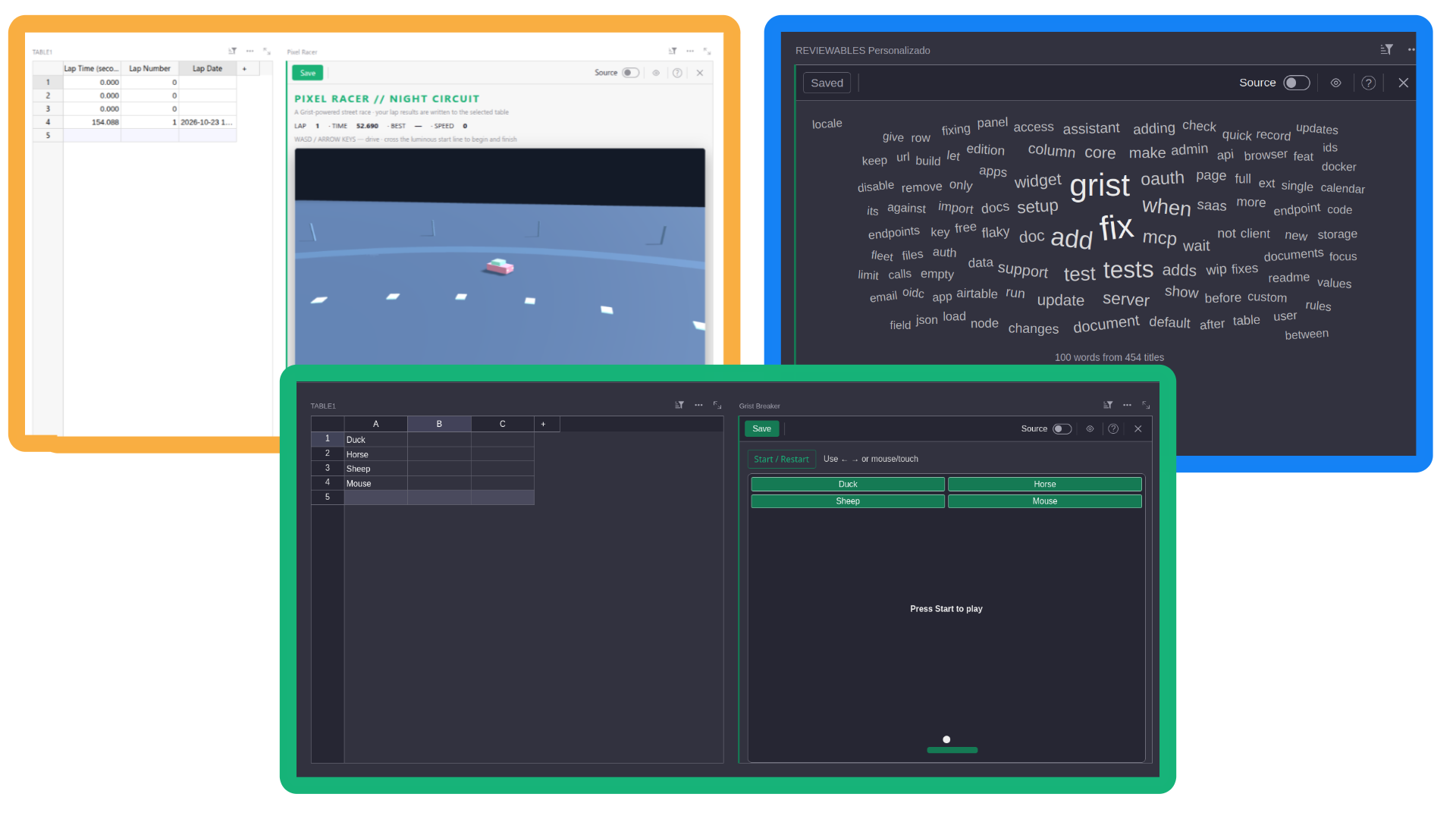Close the Grist Breaker widget editor
This screenshot has height=819, width=1456.
pyautogui.click(x=1137, y=428)
